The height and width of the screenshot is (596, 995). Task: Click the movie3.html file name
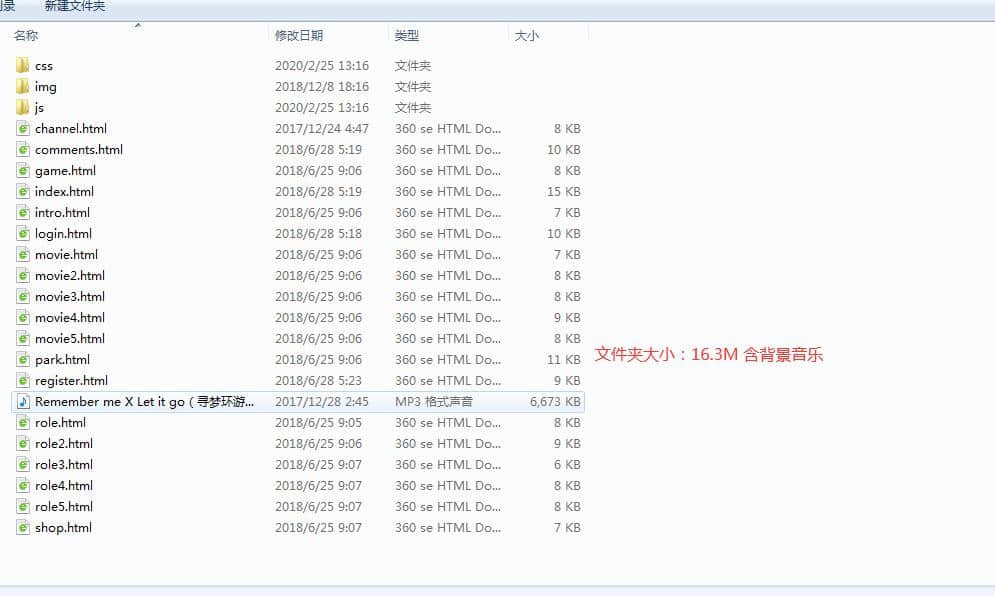[70, 296]
